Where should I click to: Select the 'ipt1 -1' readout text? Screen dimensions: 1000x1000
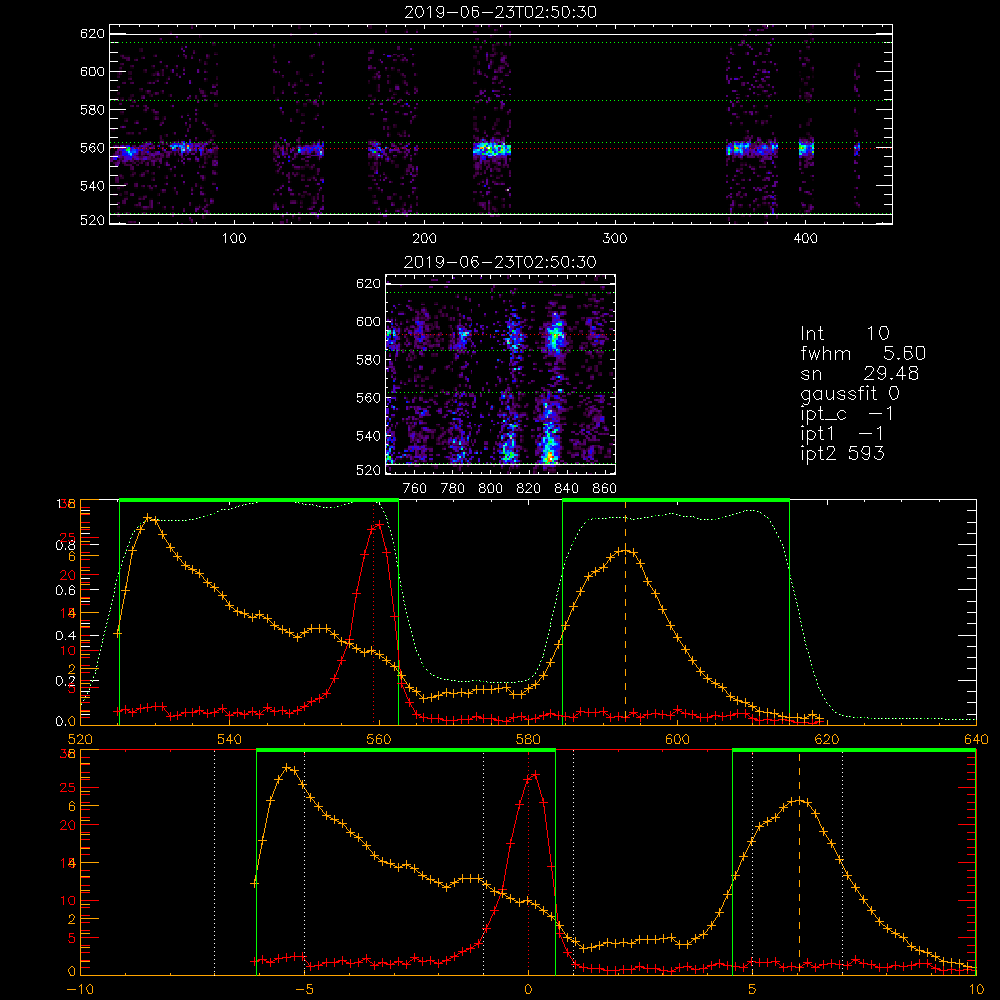(x=842, y=434)
